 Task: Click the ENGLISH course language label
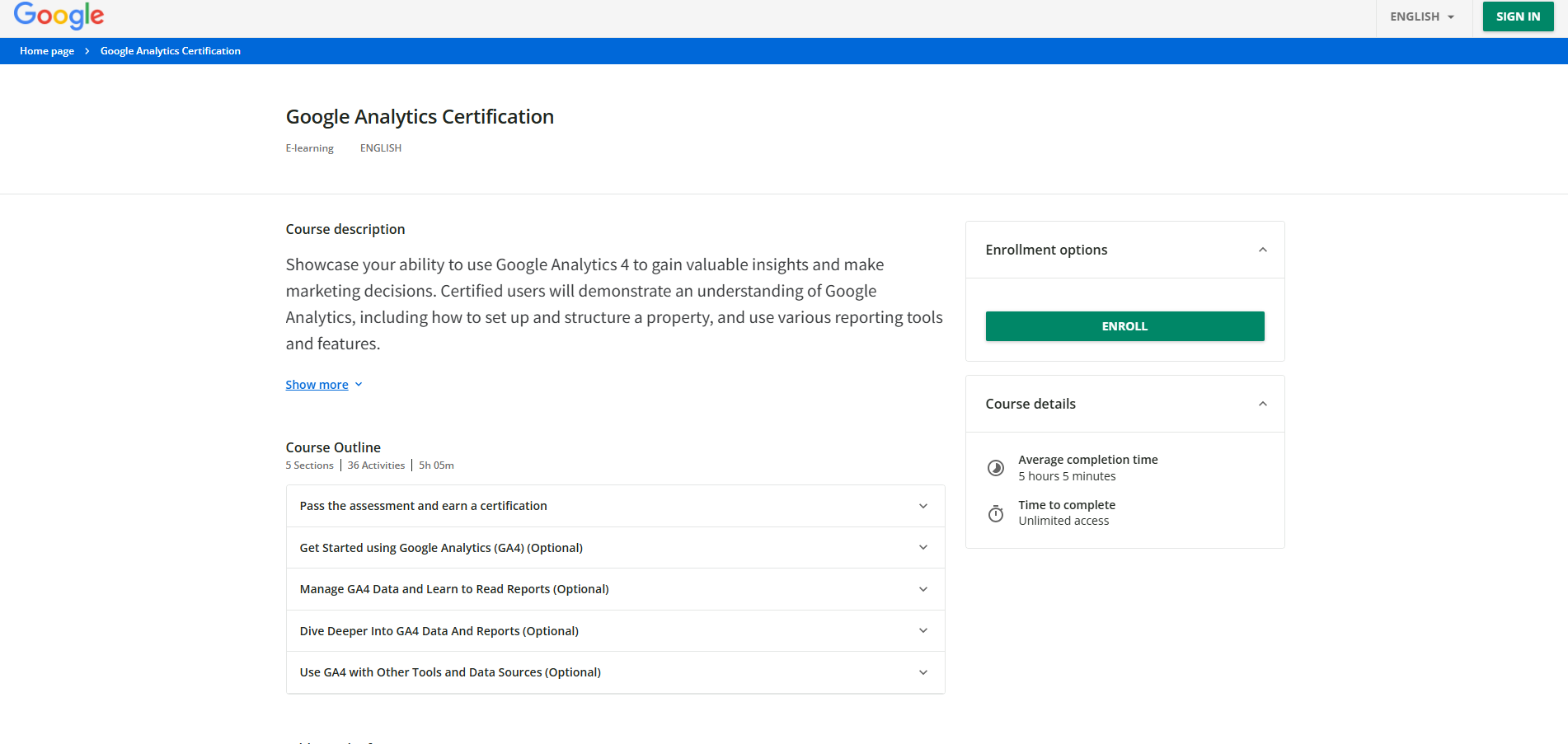point(381,148)
